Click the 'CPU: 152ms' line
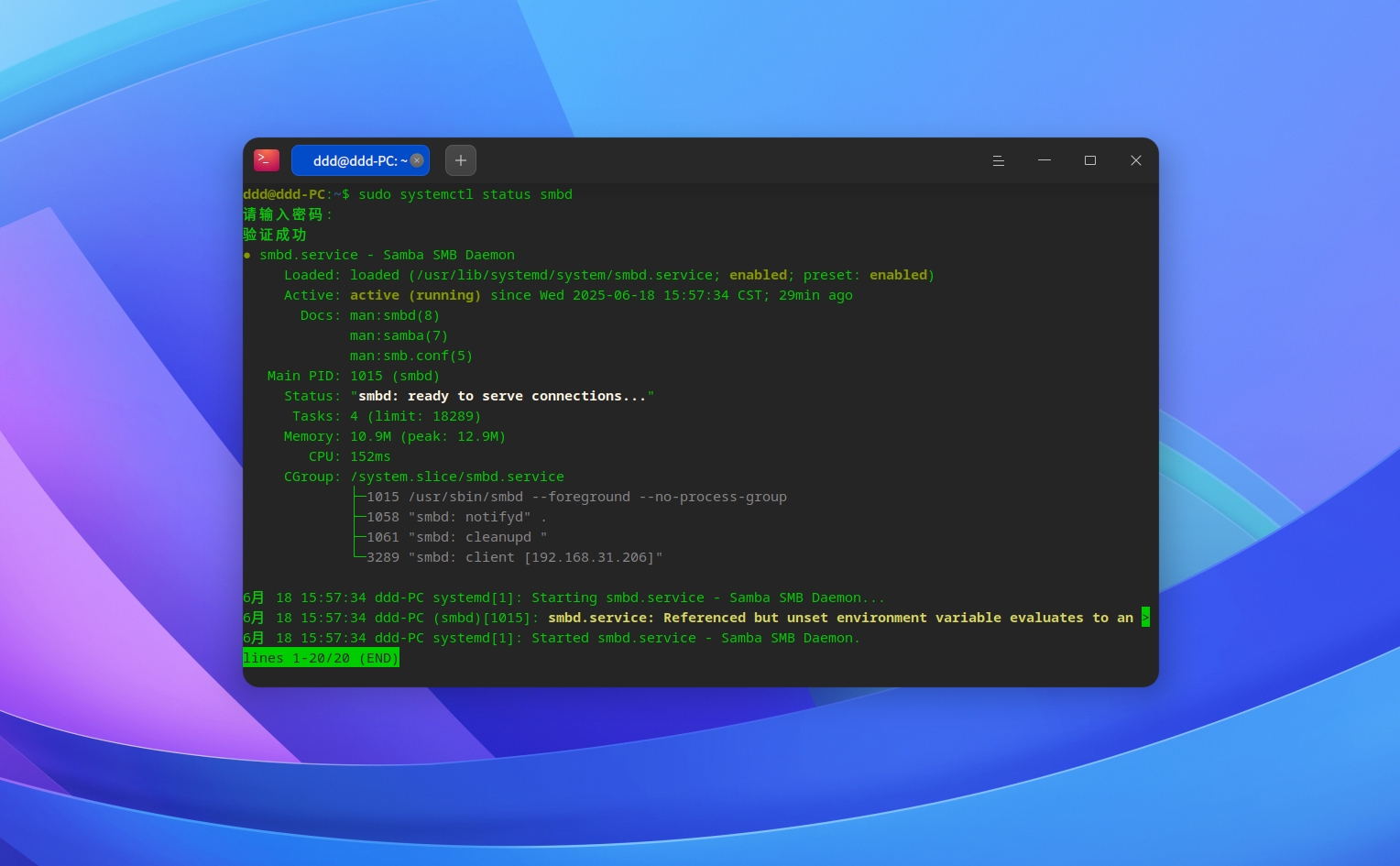Image resolution: width=1400 pixels, height=866 pixels. (x=350, y=456)
